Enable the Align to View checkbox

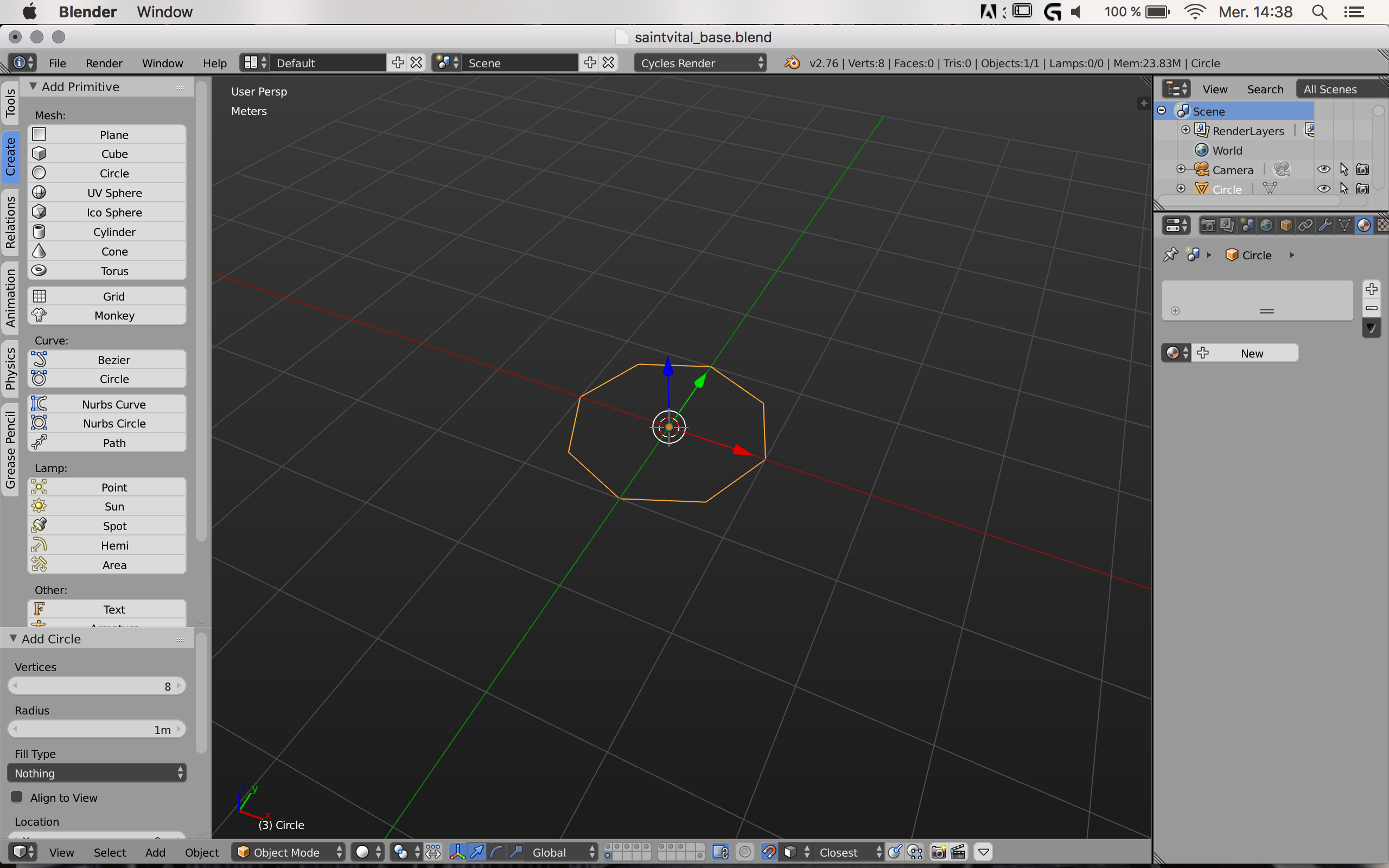pyautogui.click(x=17, y=797)
